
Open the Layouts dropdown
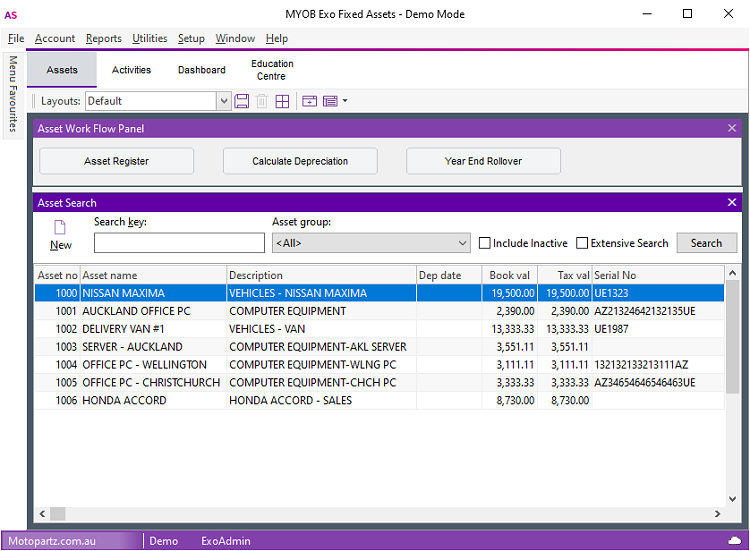(224, 101)
